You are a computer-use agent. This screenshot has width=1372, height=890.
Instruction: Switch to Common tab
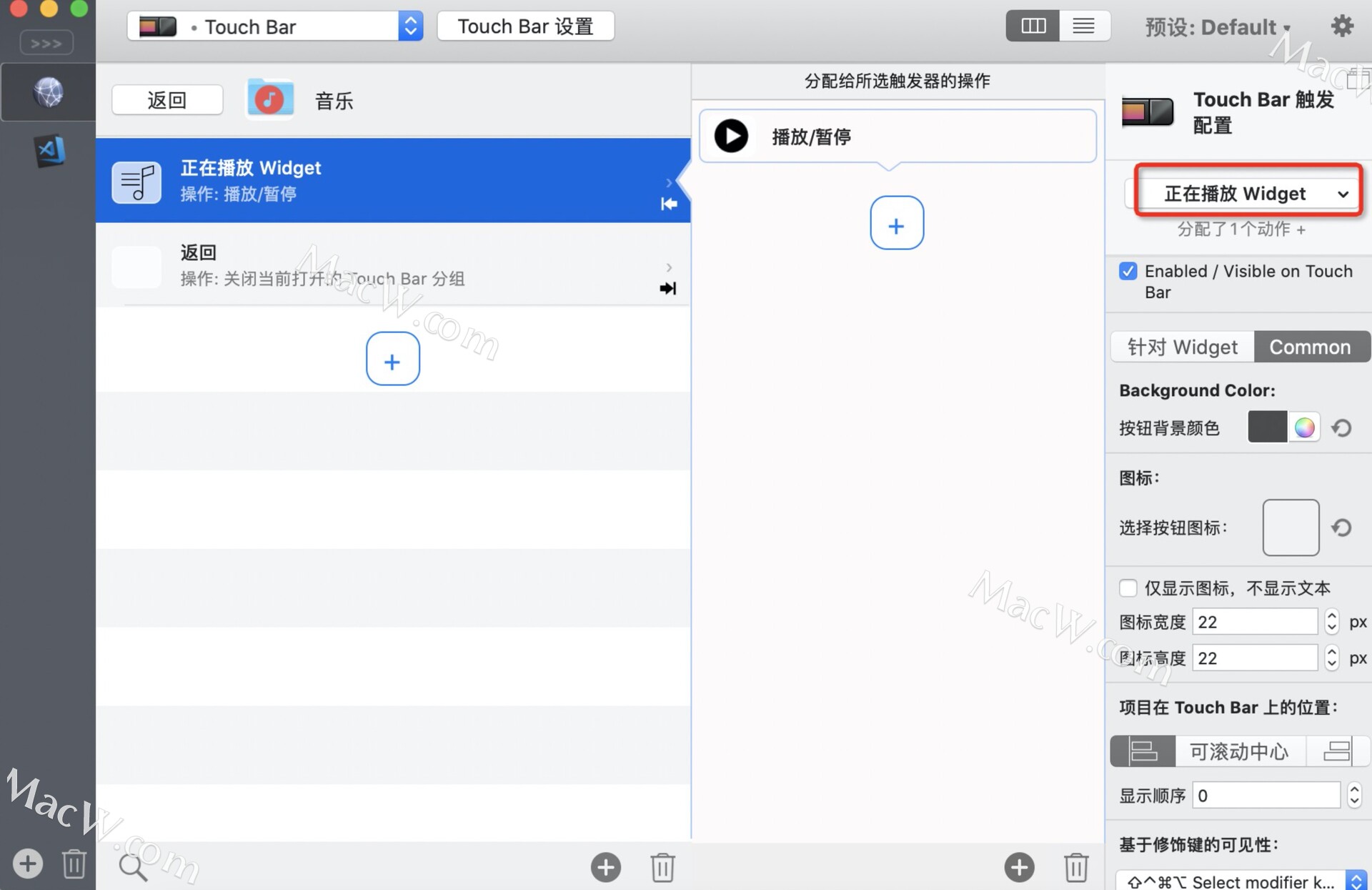point(1308,346)
